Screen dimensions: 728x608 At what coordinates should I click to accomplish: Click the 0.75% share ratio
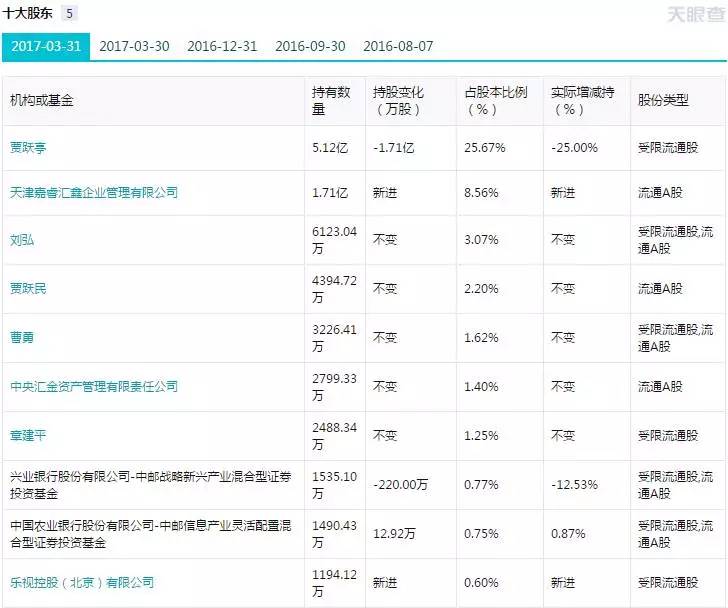pos(481,534)
